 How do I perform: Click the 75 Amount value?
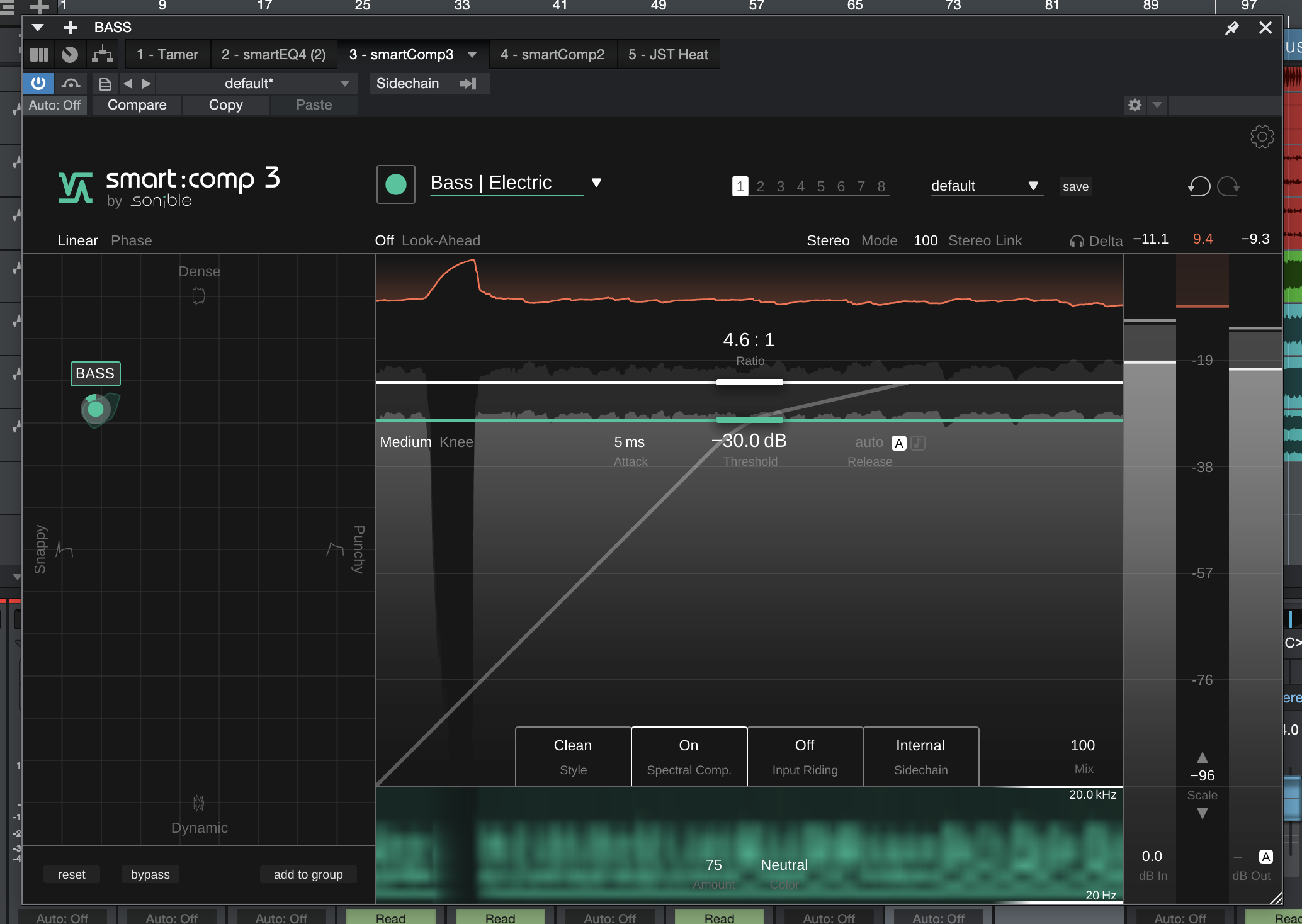point(714,865)
